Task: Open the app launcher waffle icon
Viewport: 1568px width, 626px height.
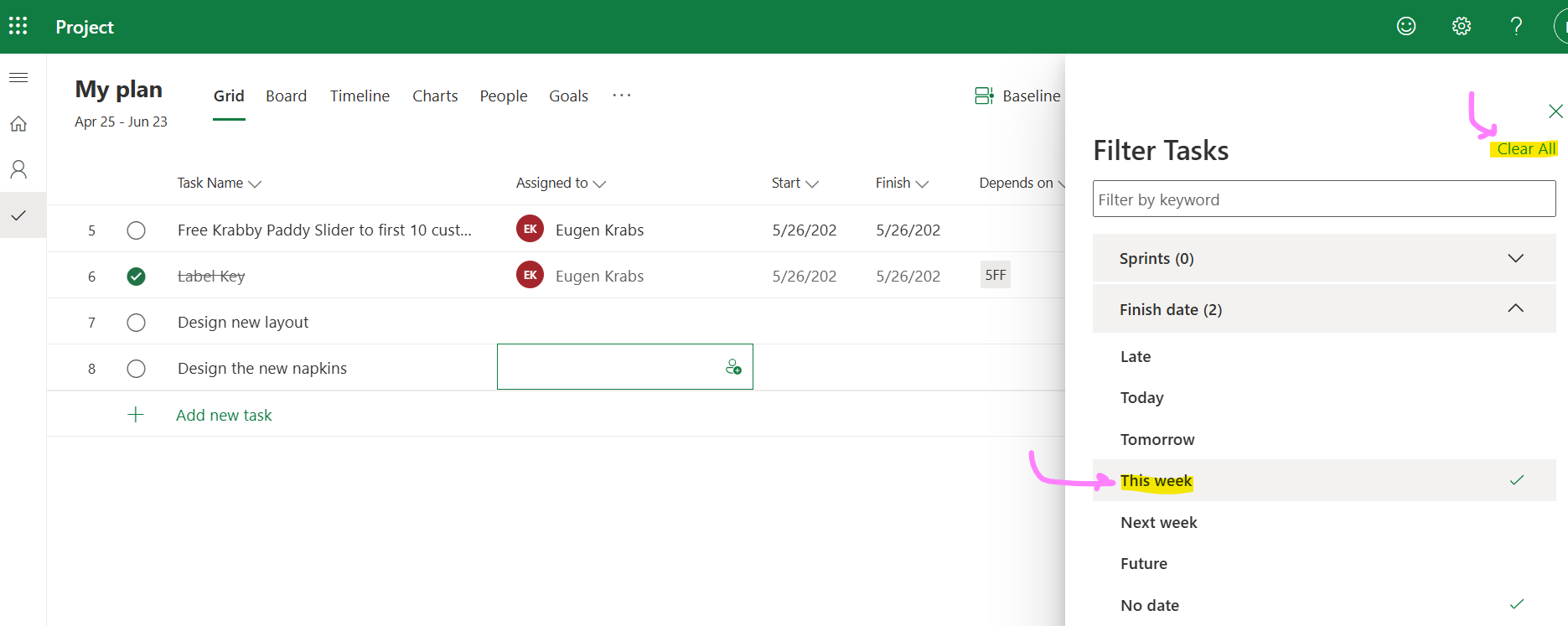Action: click(x=18, y=26)
